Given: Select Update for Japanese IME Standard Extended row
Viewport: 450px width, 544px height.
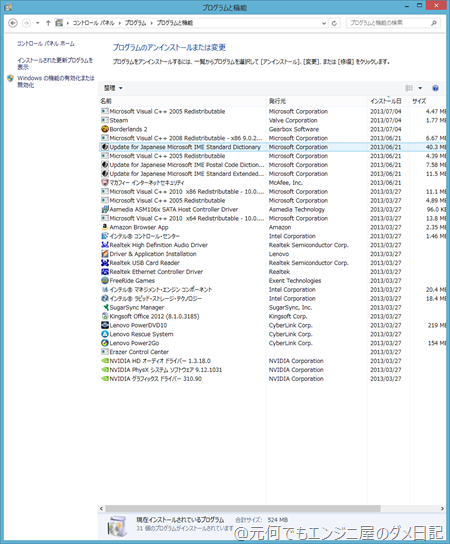Looking at the screenshot, I should [273, 173].
